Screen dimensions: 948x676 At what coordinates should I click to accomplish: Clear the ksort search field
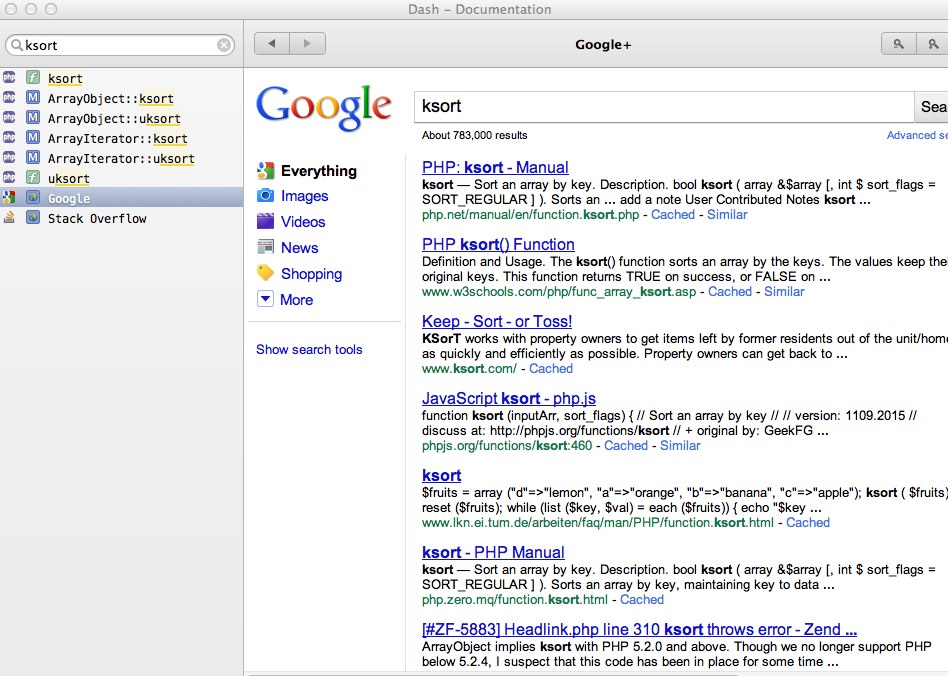point(224,45)
